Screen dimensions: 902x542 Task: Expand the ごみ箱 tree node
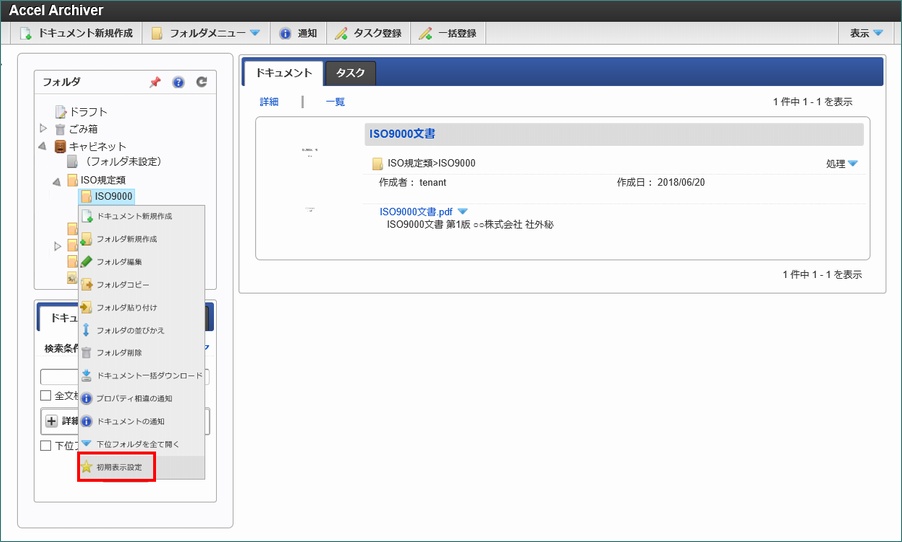click(x=43, y=128)
